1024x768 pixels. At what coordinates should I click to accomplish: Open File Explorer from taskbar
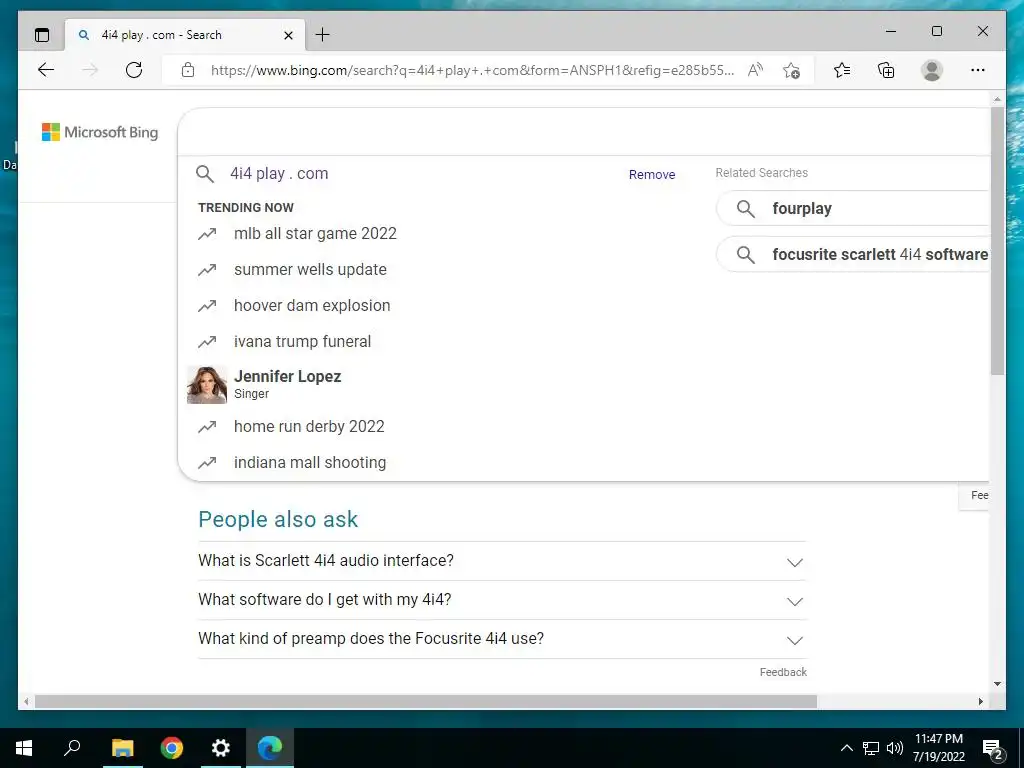coord(122,748)
